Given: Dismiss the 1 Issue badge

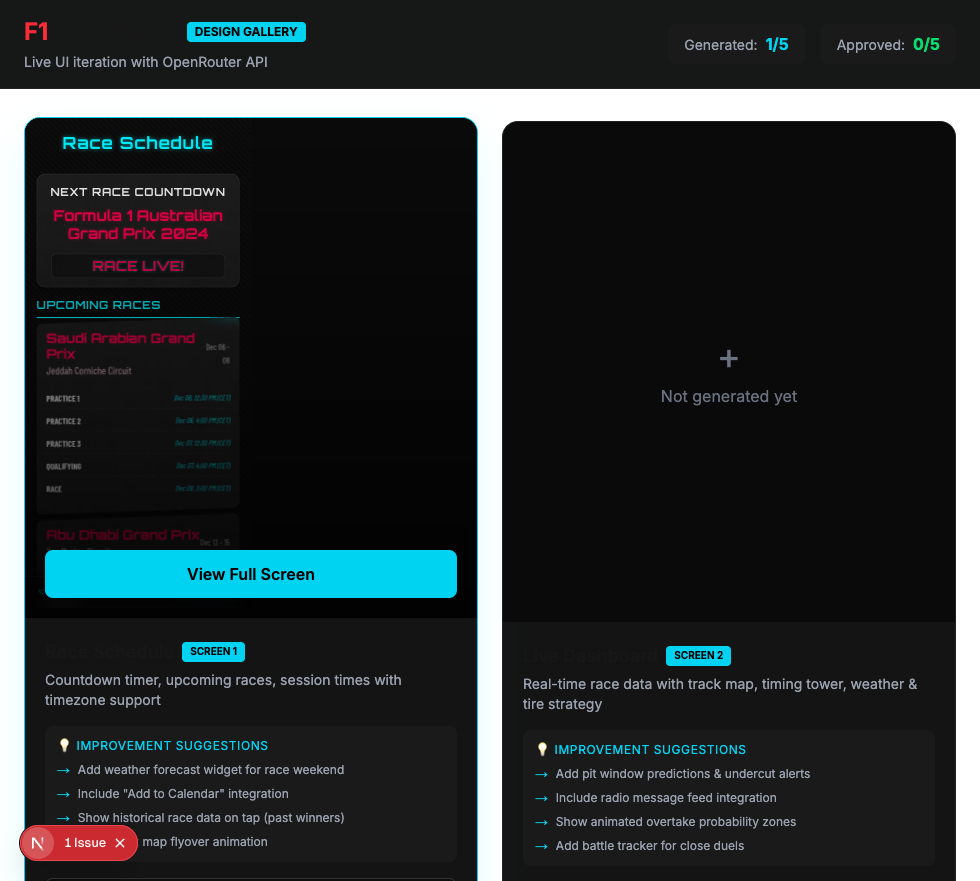Looking at the screenshot, I should (120, 843).
